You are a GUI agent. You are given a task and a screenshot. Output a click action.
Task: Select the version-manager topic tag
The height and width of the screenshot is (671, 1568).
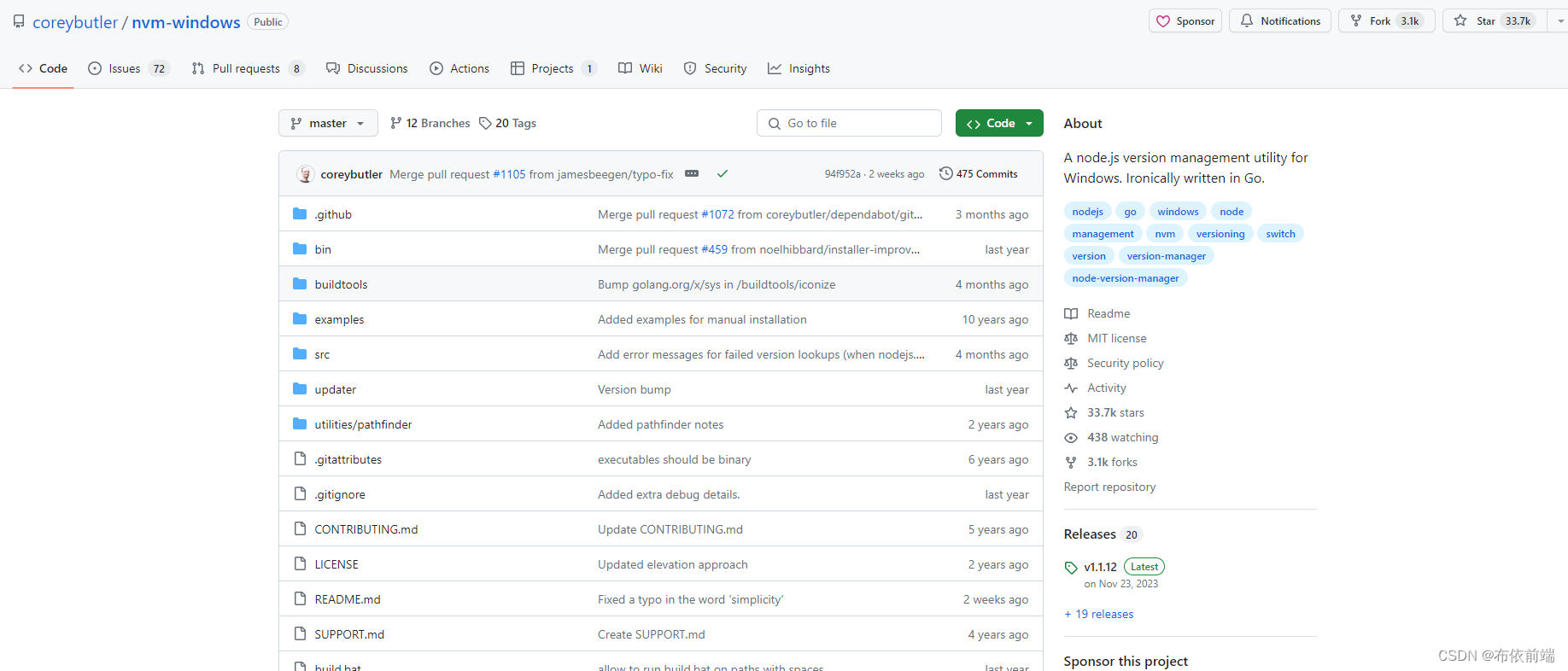pos(1166,256)
